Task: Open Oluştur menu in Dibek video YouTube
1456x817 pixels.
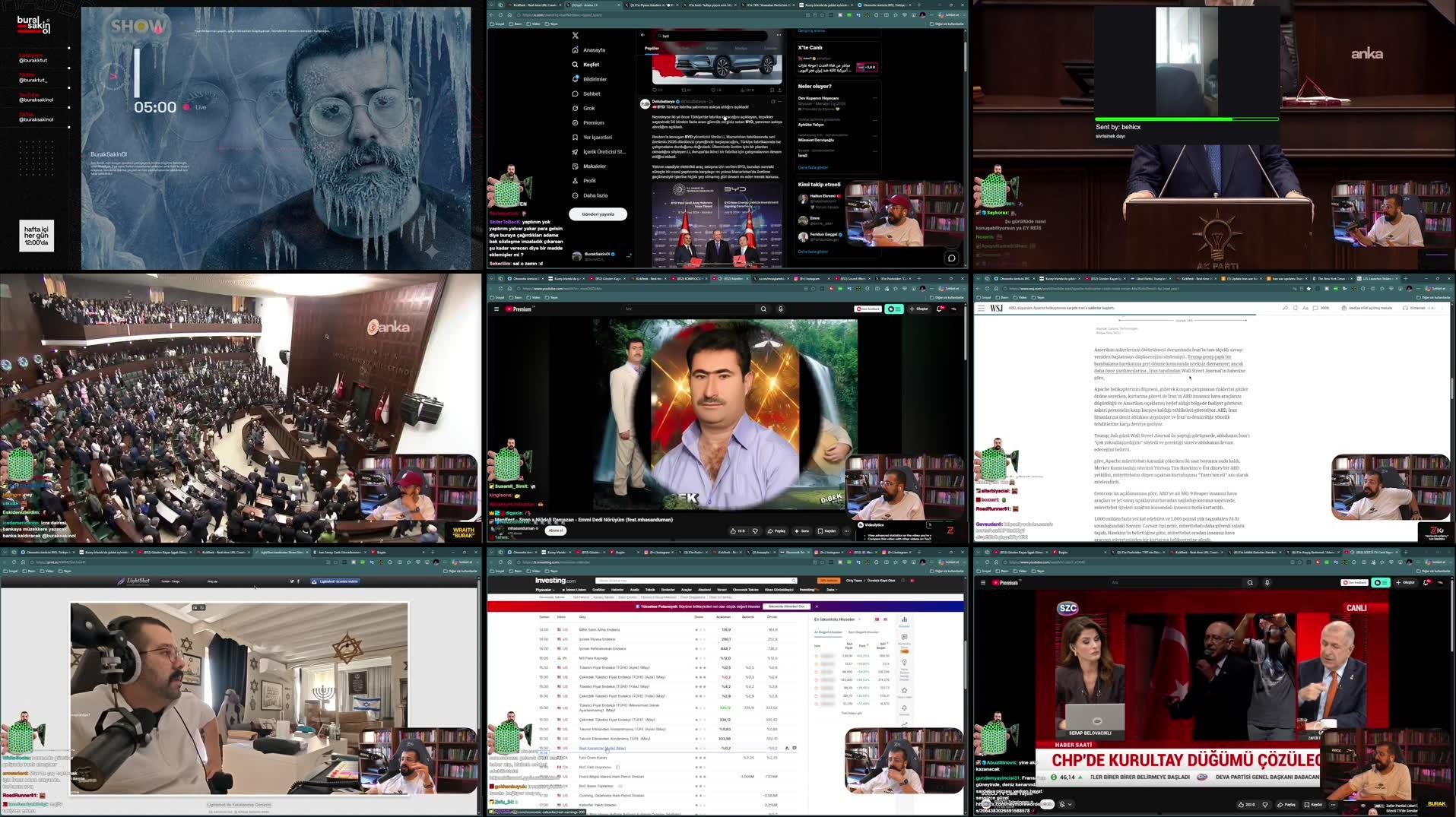Action: coord(920,309)
